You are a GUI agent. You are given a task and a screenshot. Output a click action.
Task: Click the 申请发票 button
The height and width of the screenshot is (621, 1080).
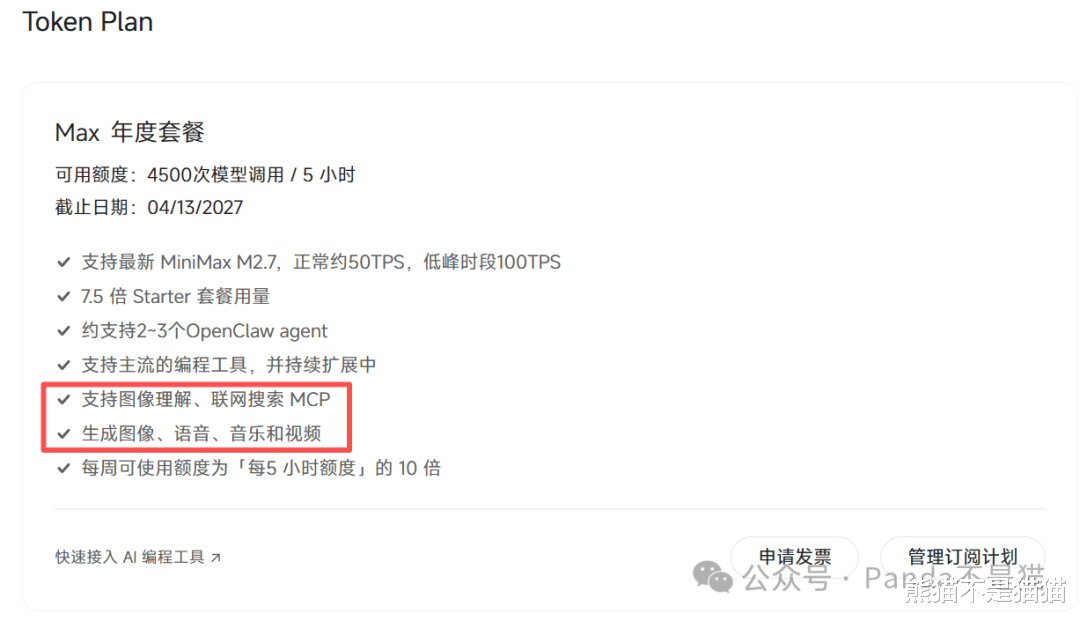click(x=795, y=556)
